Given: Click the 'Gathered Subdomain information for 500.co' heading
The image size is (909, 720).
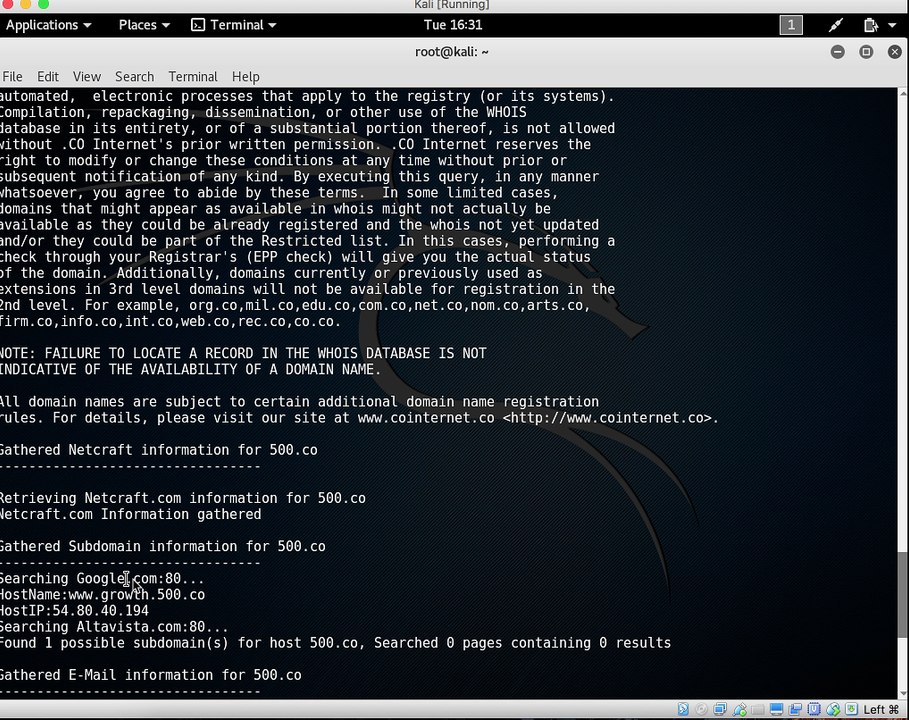Looking at the screenshot, I should (x=163, y=547).
